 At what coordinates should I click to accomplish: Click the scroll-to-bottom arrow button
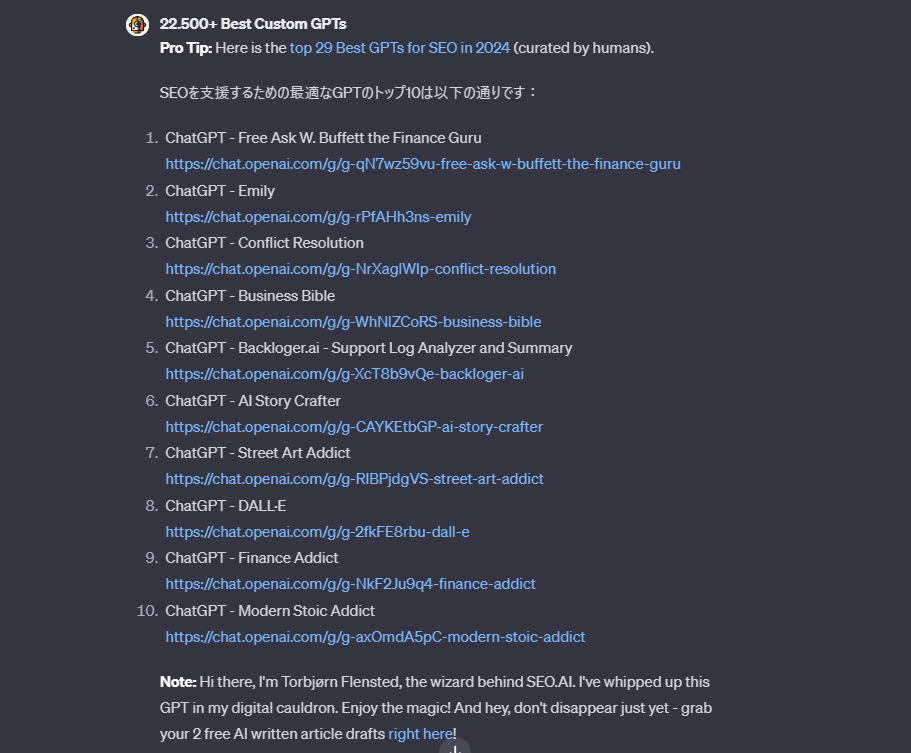455,746
